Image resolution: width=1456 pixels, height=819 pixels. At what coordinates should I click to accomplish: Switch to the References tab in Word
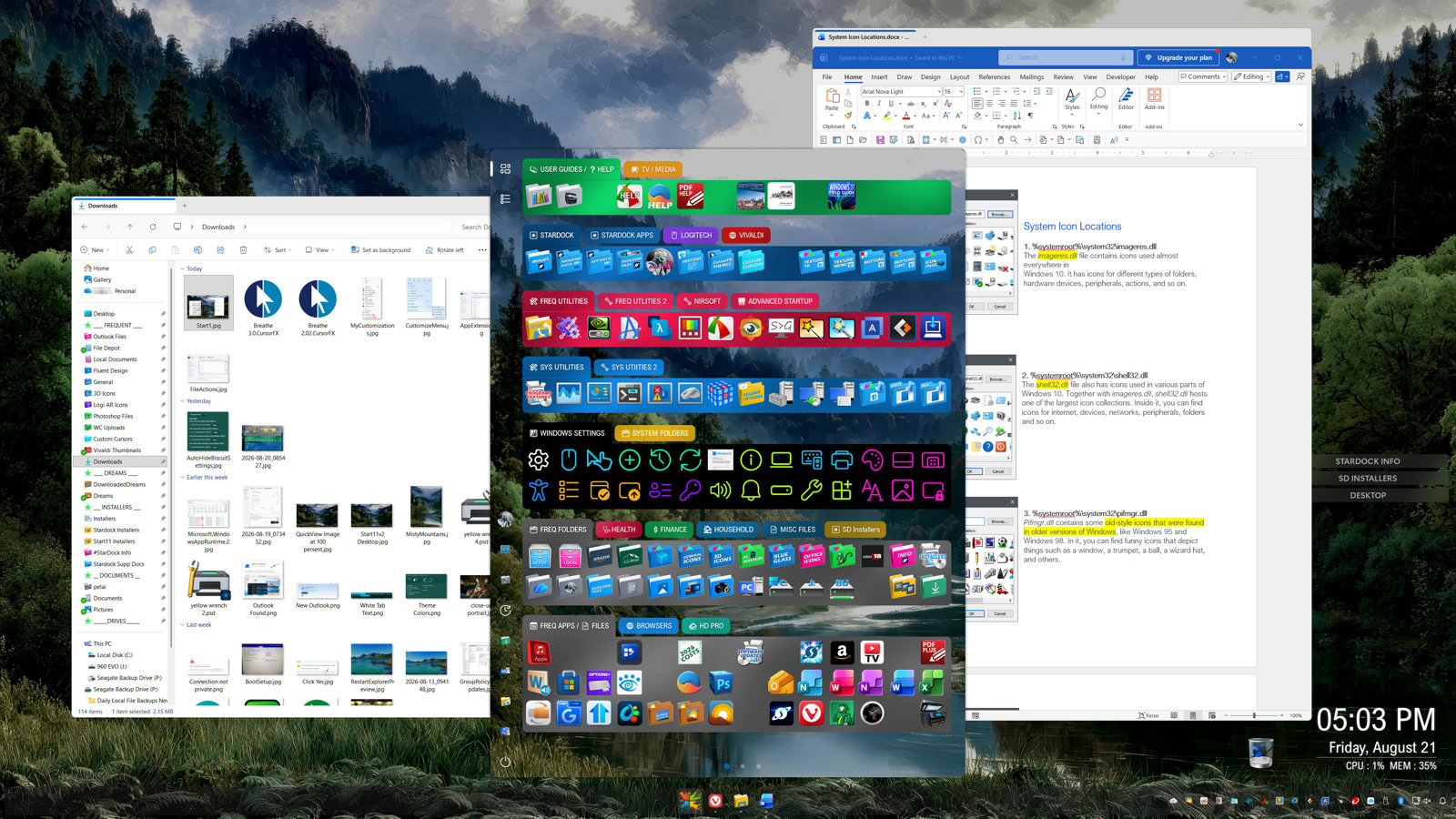click(x=994, y=77)
